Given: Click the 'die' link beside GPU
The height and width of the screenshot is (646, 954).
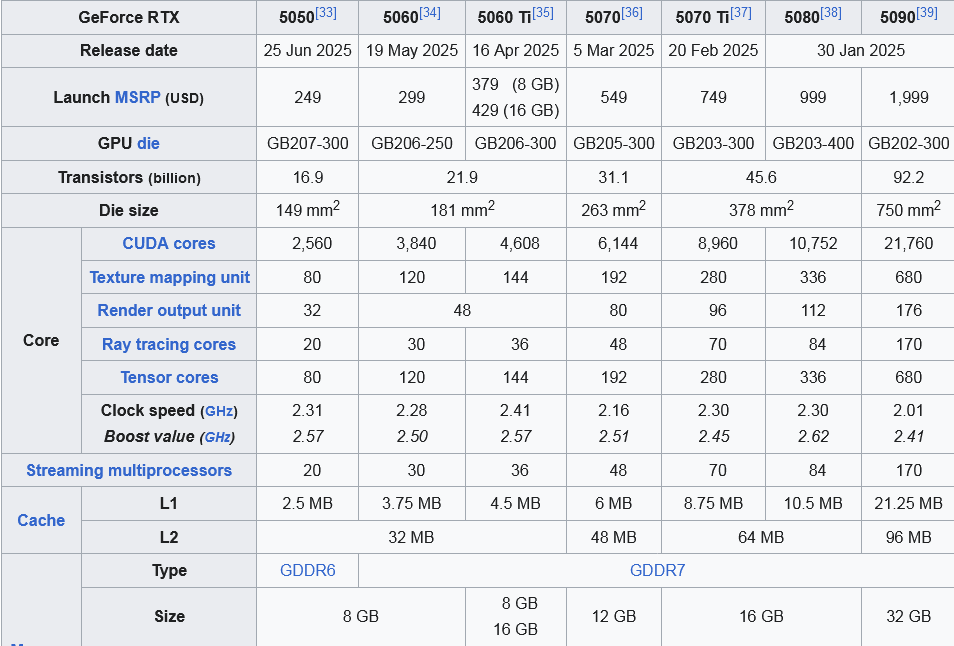Looking at the screenshot, I should (148, 143).
